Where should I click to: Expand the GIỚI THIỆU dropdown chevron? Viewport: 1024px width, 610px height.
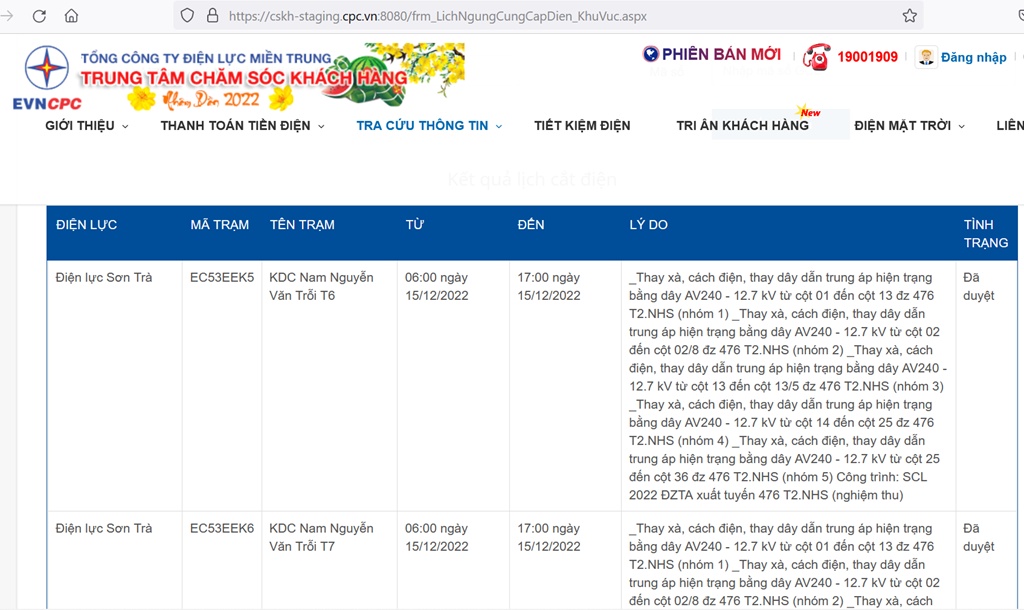point(125,126)
